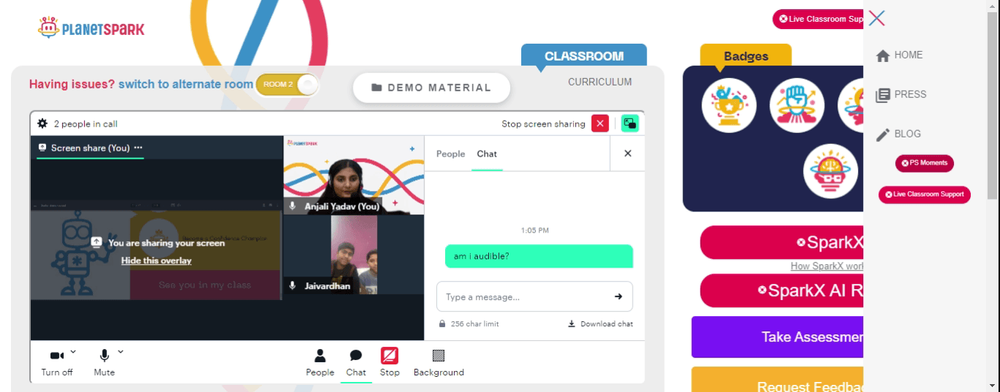Go to HOME in side menu
This screenshot has height=392, width=1000.
tap(899, 55)
